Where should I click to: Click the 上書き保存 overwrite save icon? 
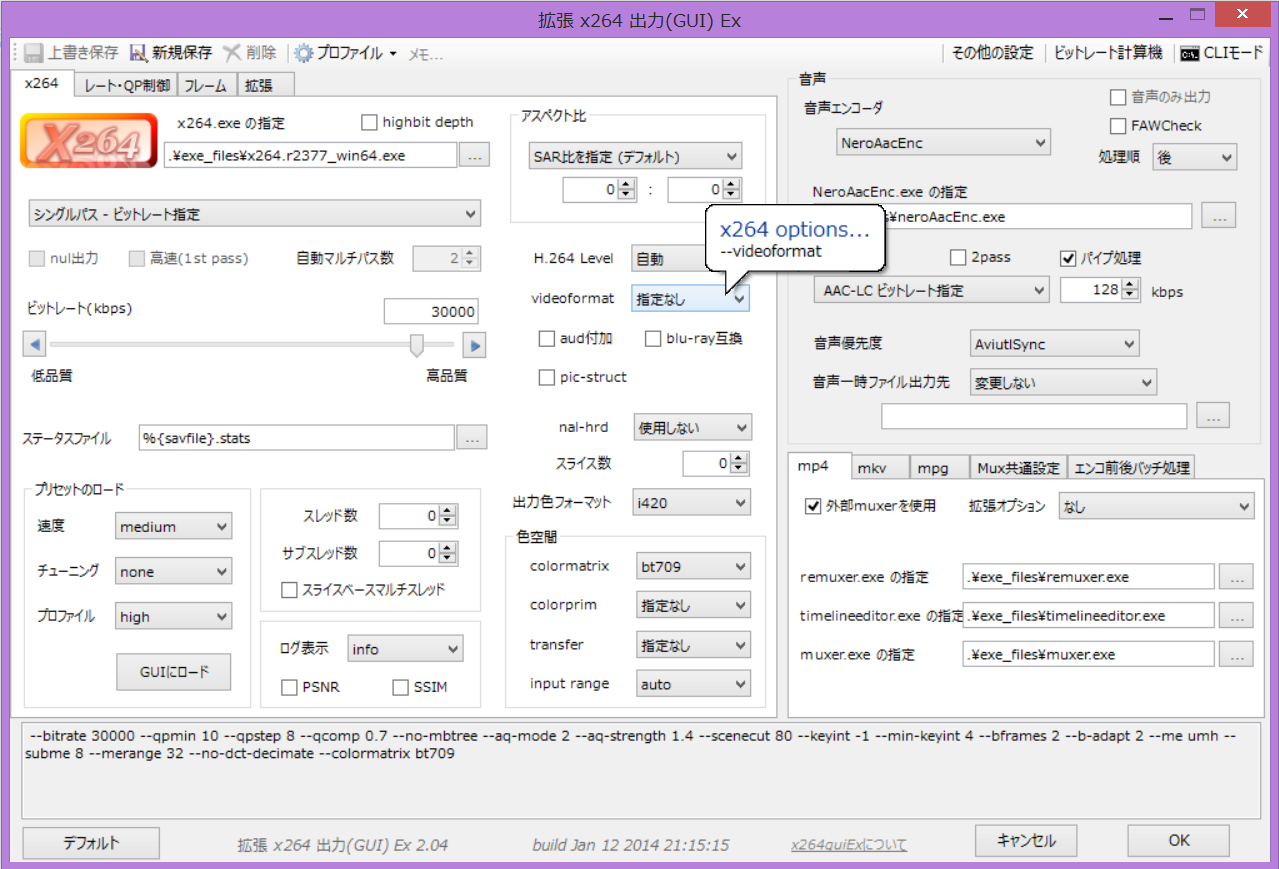[33, 53]
